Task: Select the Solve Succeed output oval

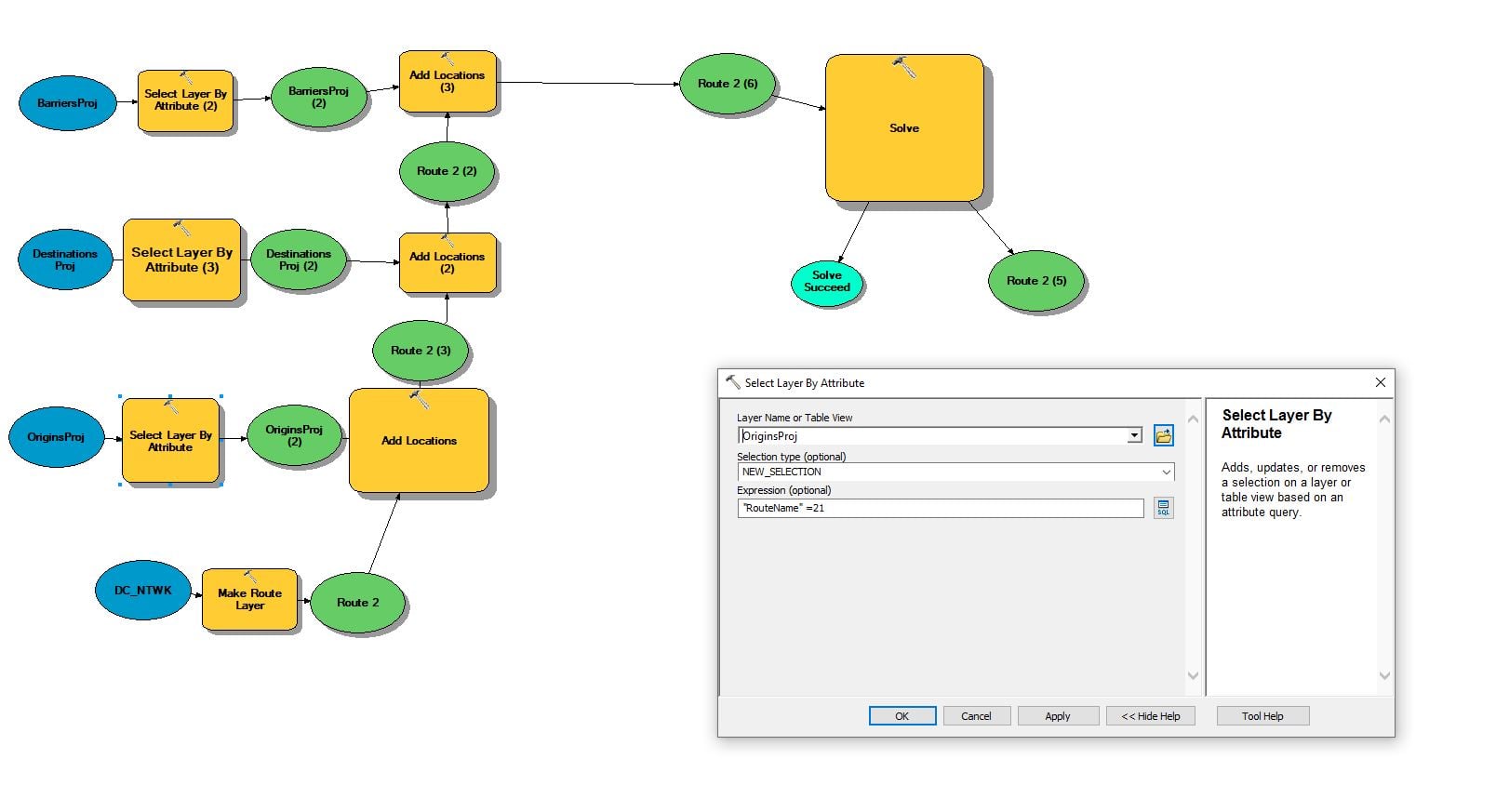Action: [x=826, y=282]
